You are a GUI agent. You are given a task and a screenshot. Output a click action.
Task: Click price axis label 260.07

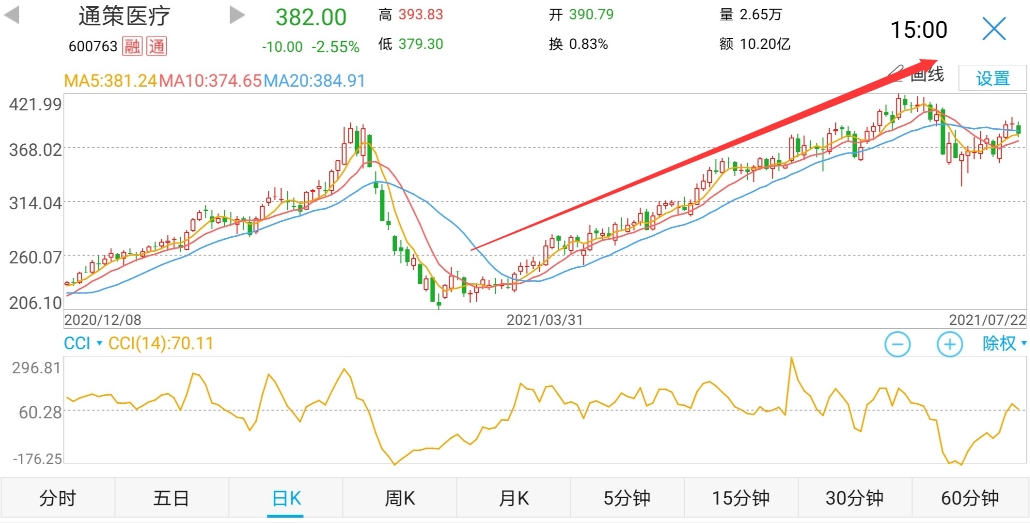[34, 256]
